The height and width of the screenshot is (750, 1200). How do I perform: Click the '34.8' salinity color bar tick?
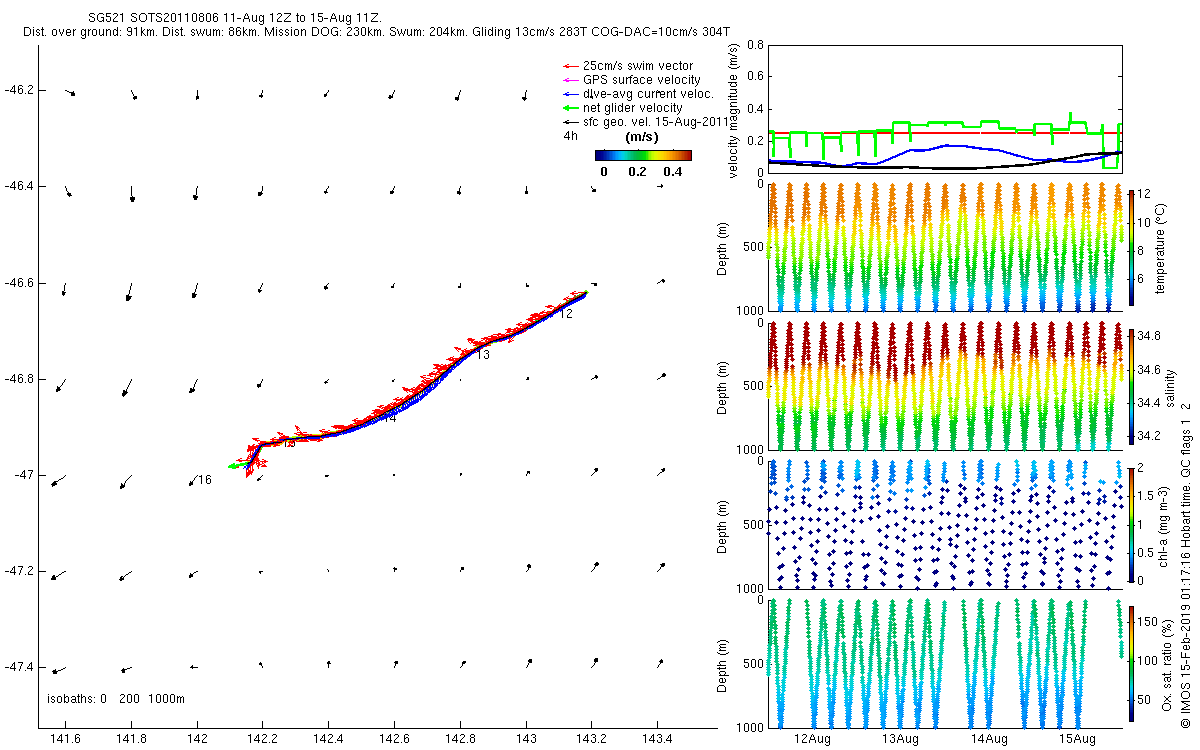click(x=1148, y=336)
